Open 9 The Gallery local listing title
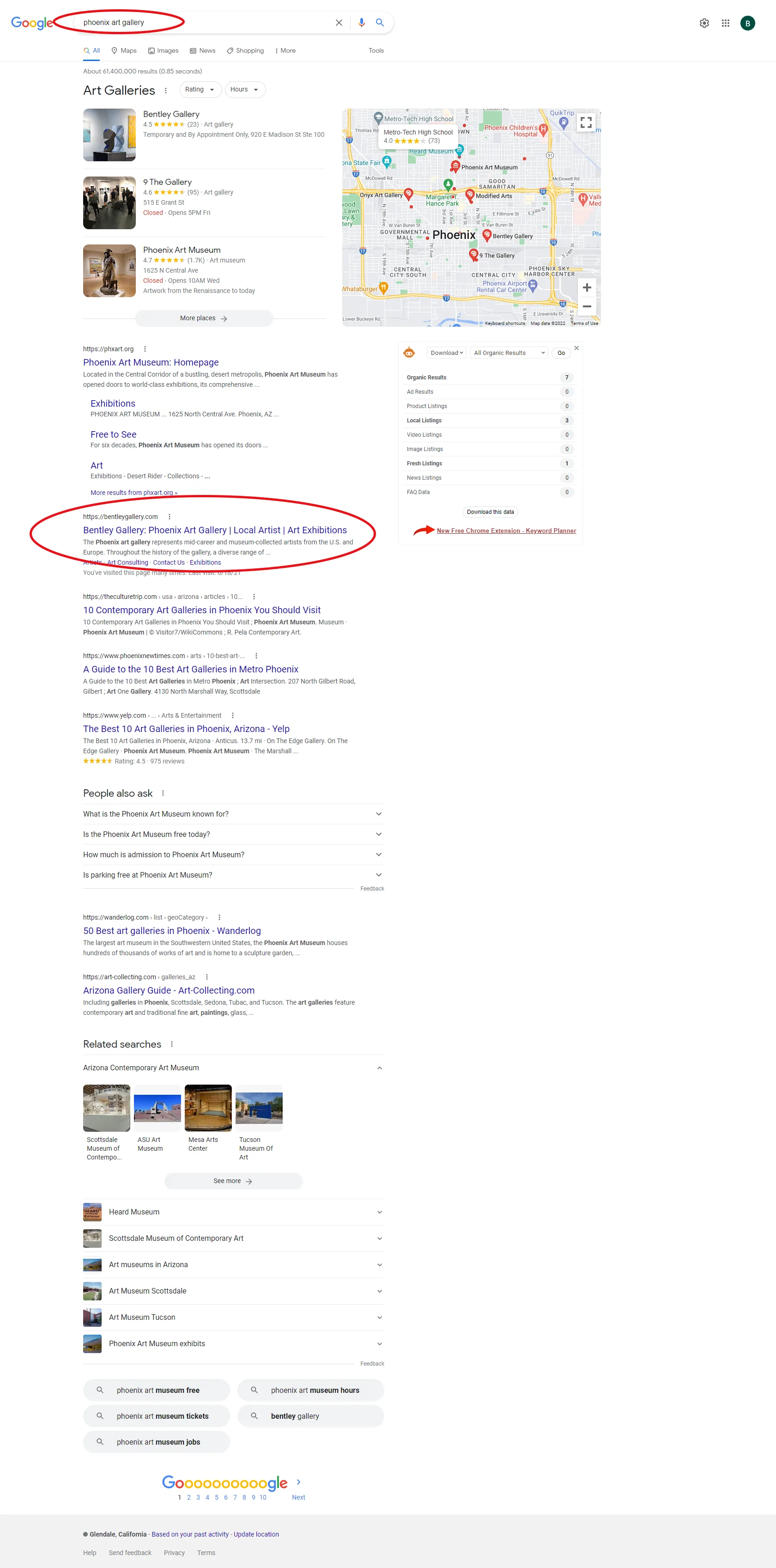The height and width of the screenshot is (1568, 776). pyautogui.click(x=167, y=182)
